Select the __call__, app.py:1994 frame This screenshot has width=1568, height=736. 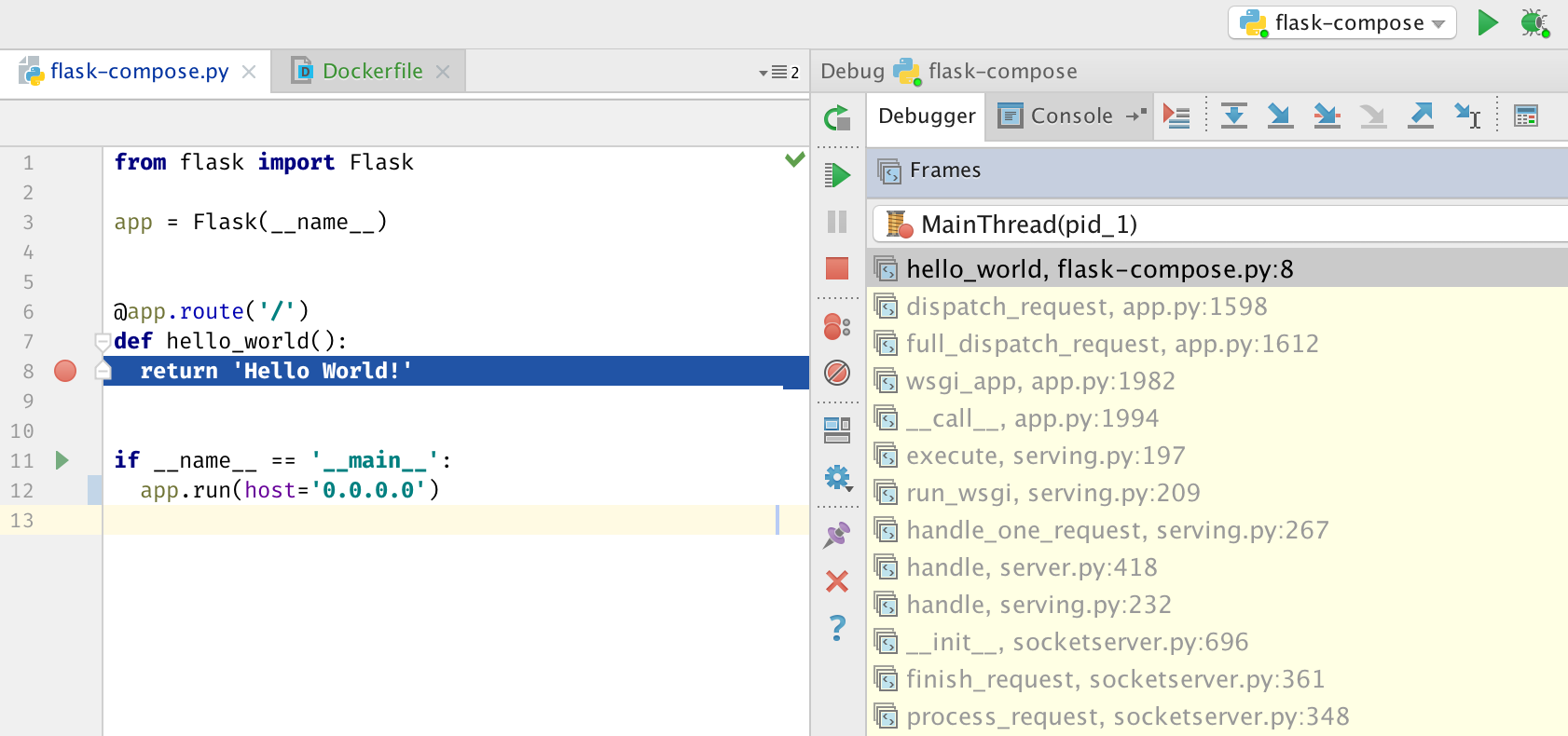pyautogui.click(x=1219, y=418)
